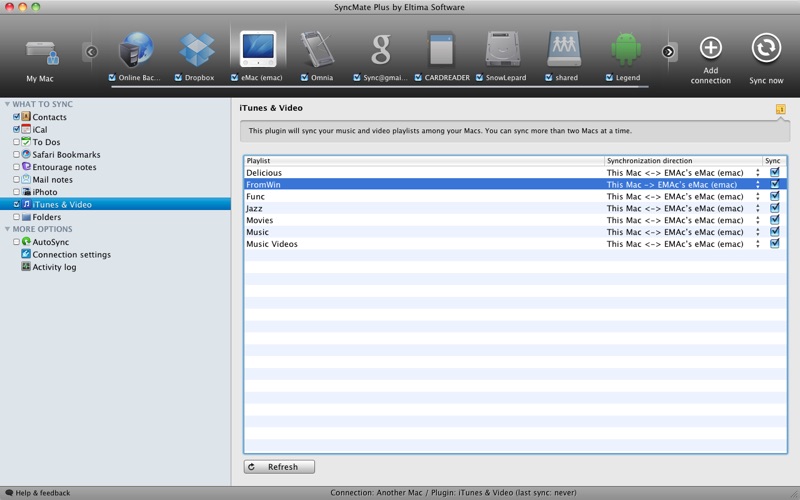Click the right arrow of connections list

point(668,52)
